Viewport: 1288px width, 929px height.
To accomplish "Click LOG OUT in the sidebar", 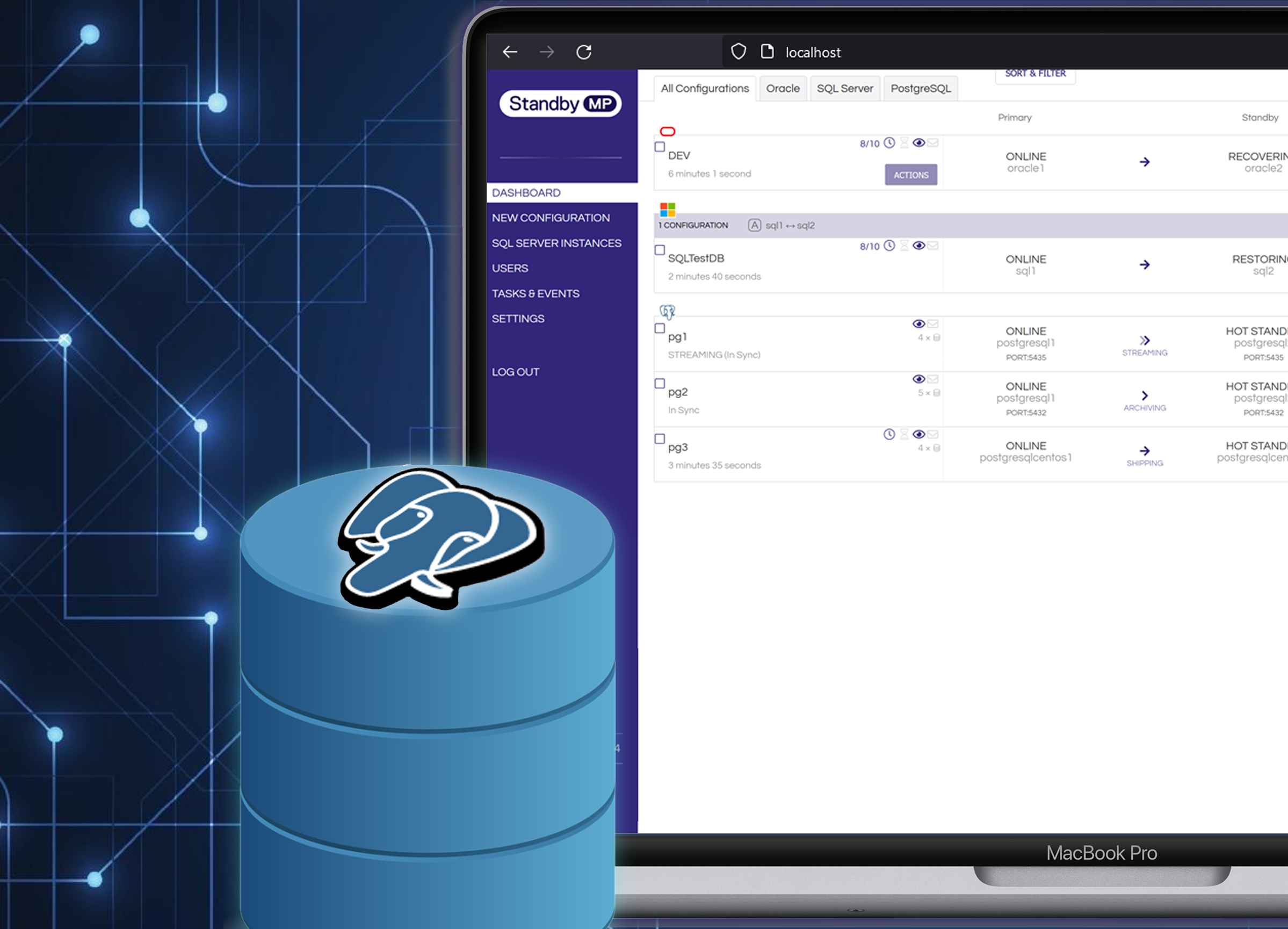I will pyautogui.click(x=516, y=372).
